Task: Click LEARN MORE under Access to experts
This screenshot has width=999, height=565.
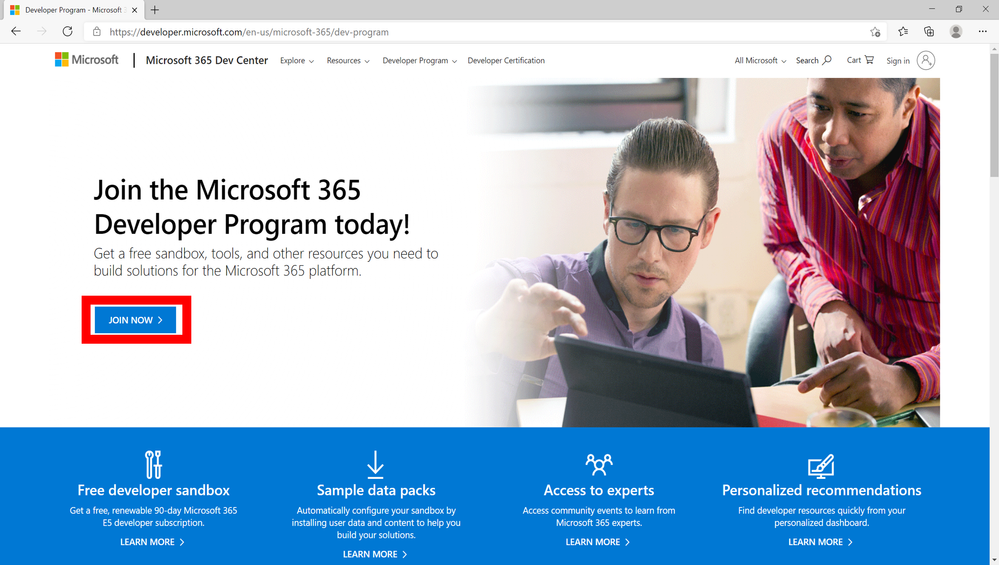Action: (x=598, y=542)
